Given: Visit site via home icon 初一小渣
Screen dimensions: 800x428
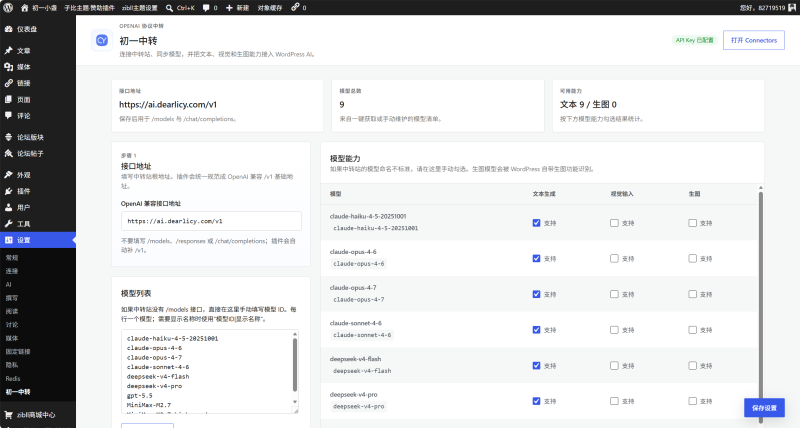Looking at the screenshot, I should pos(38,8).
